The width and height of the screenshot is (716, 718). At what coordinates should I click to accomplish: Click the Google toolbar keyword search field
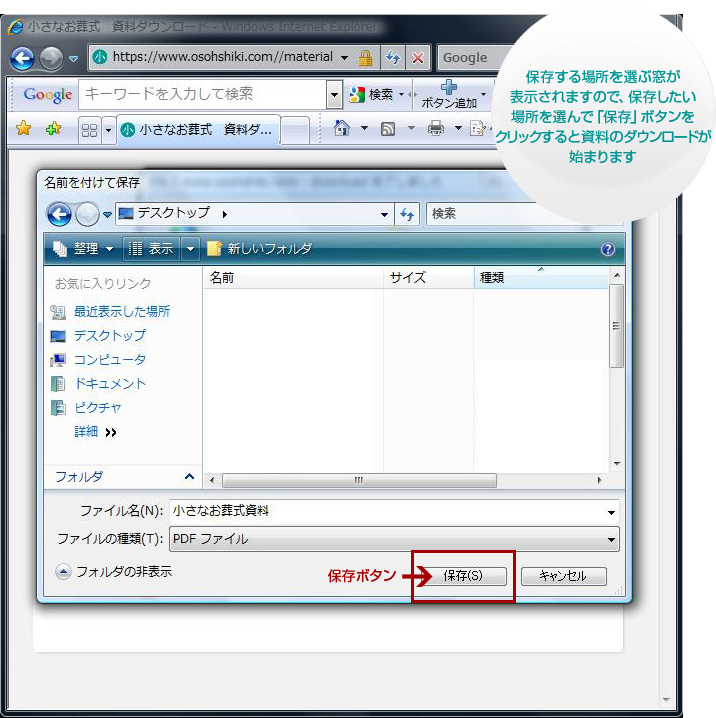coord(203,94)
